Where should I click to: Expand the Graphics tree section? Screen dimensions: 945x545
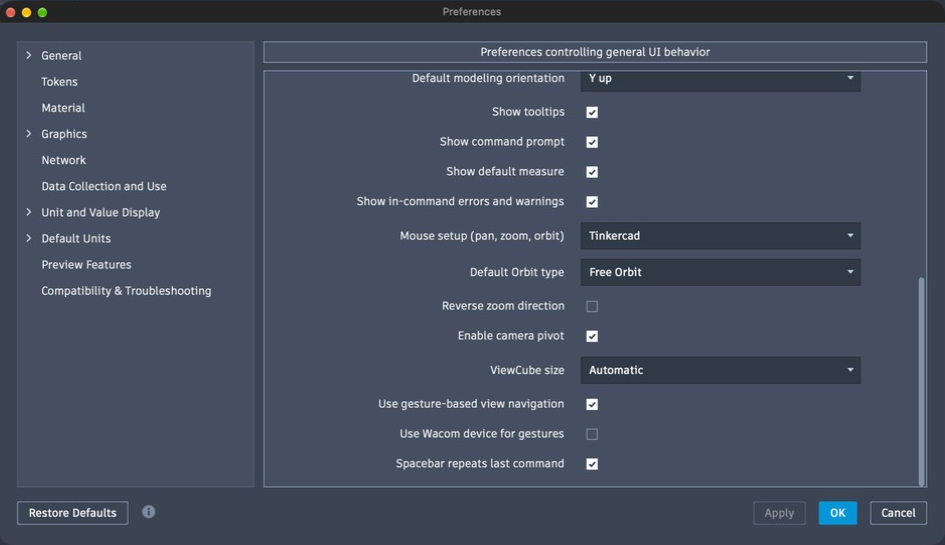click(28, 133)
